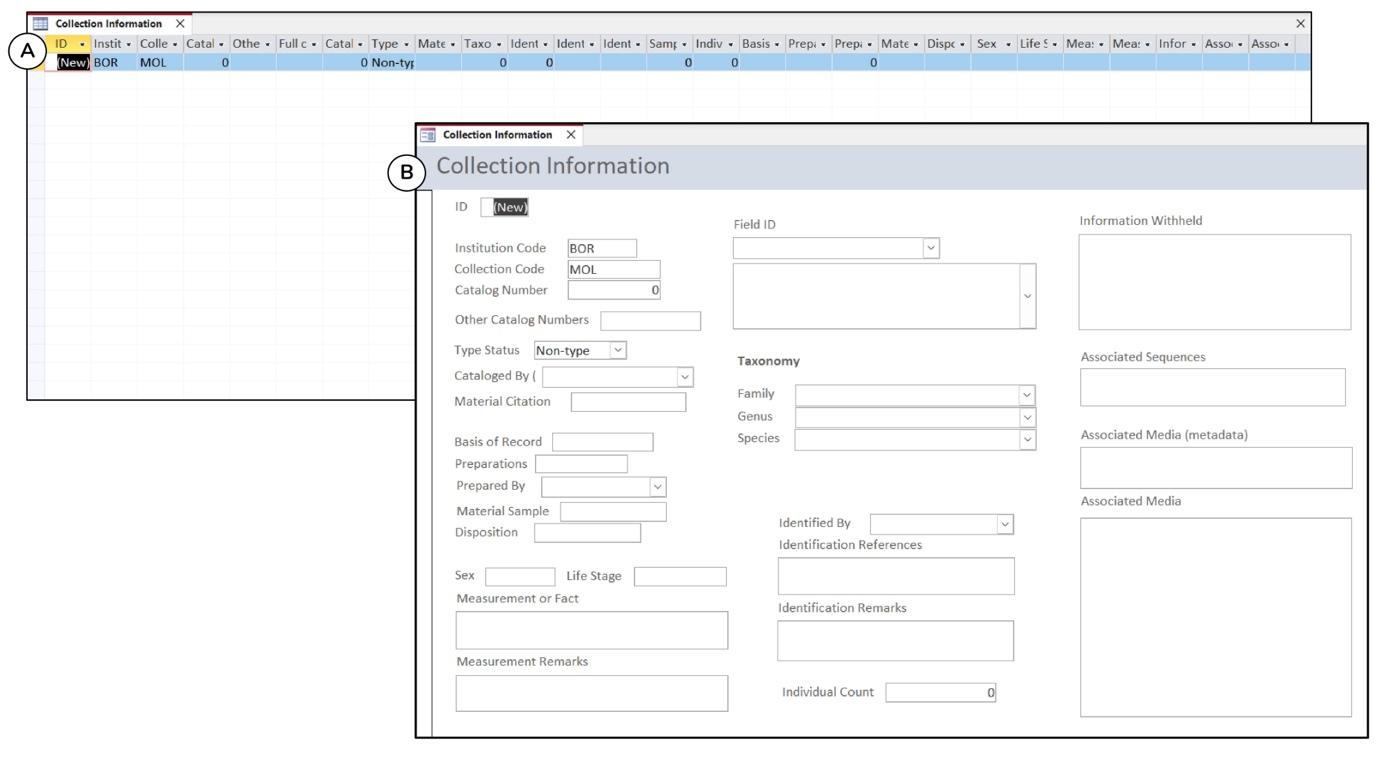Screen dimensions: 1379x776
Task: Click the Measurement or Fact text box
Action: click(x=592, y=630)
